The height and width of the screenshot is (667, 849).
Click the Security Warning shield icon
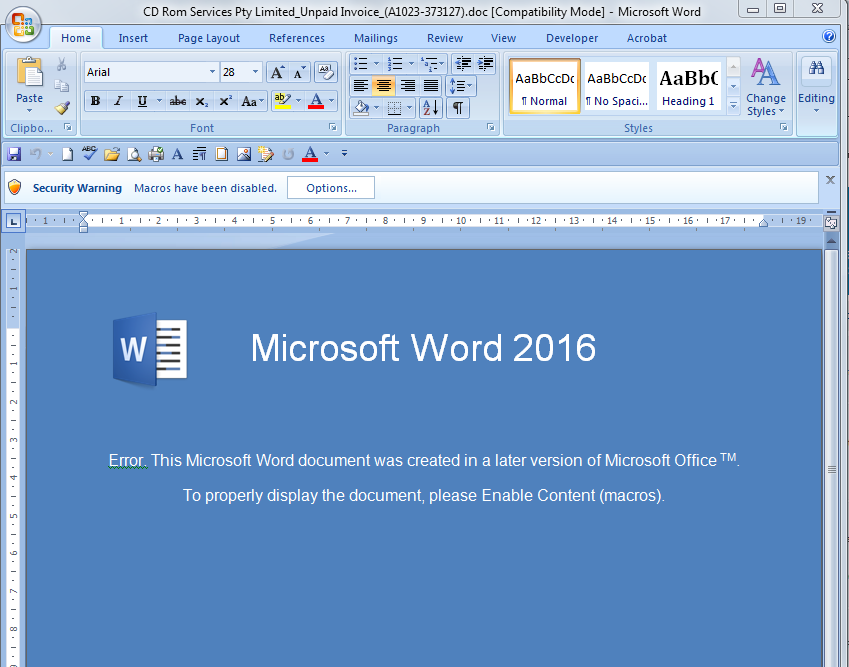pyautogui.click(x=15, y=187)
